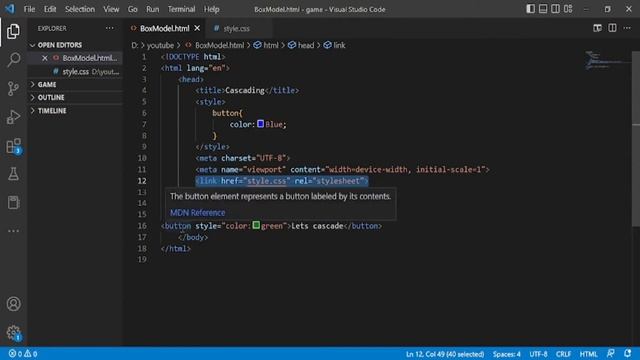The image size is (640, 360).
Task: Open MDN Reference link in hover tooltip
Action: (198, 213)
